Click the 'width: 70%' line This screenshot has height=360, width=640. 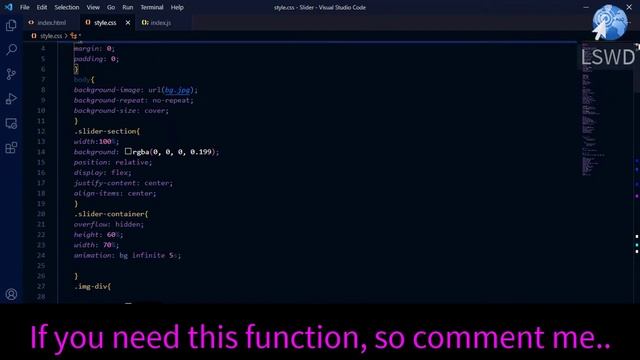[x=96, y=245]
